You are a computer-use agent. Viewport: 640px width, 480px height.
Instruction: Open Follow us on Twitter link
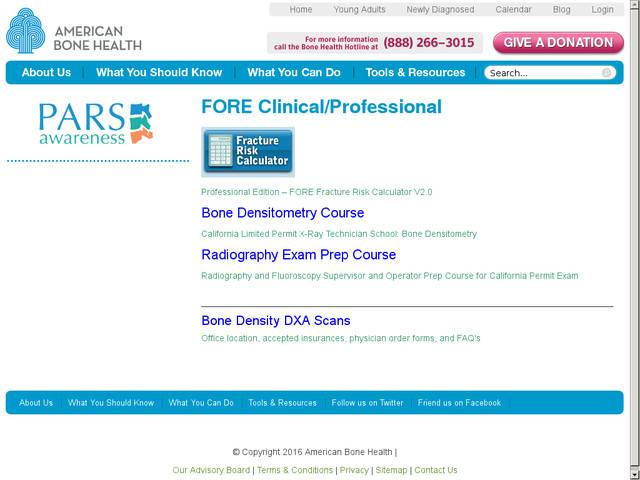[x=367, y=403]
